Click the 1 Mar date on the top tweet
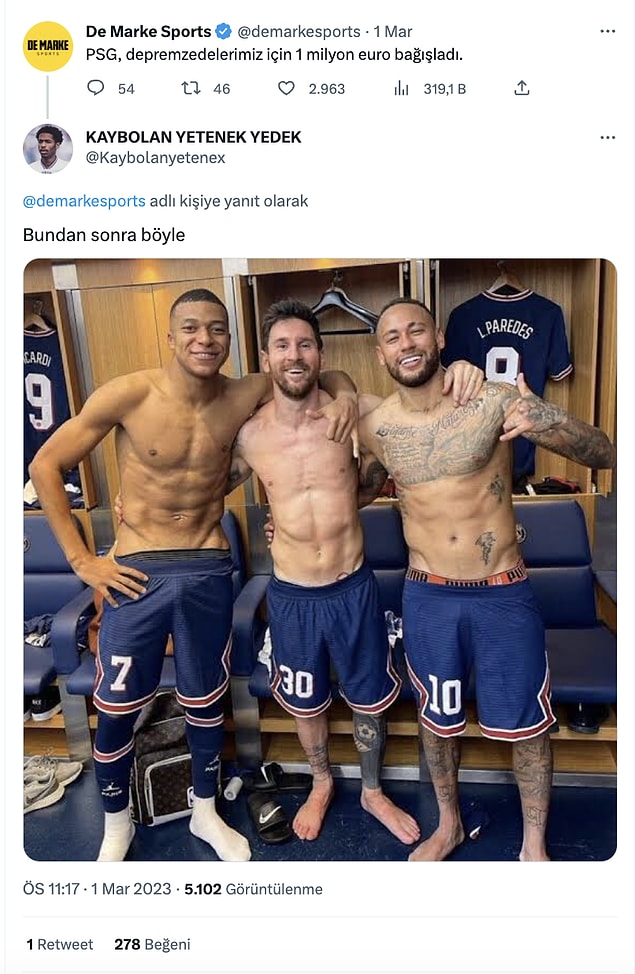635x974 pixels. [x=393, y=32]
